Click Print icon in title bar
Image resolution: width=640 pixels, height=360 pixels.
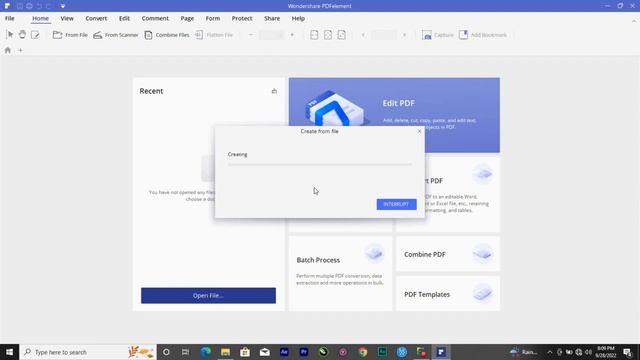pos(29,6)
